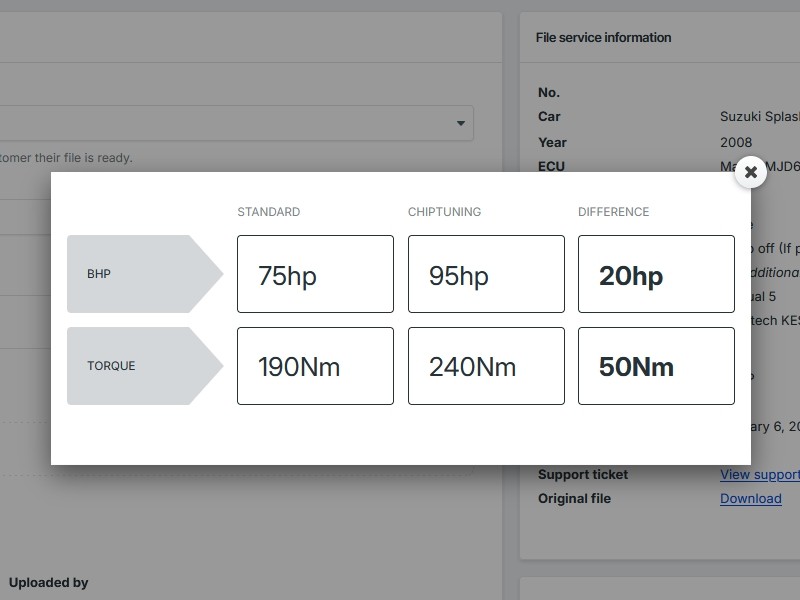Select the chiptuning 240Nm torque box
The width and height of the screenshot is (800, 600).
[486, 366]
